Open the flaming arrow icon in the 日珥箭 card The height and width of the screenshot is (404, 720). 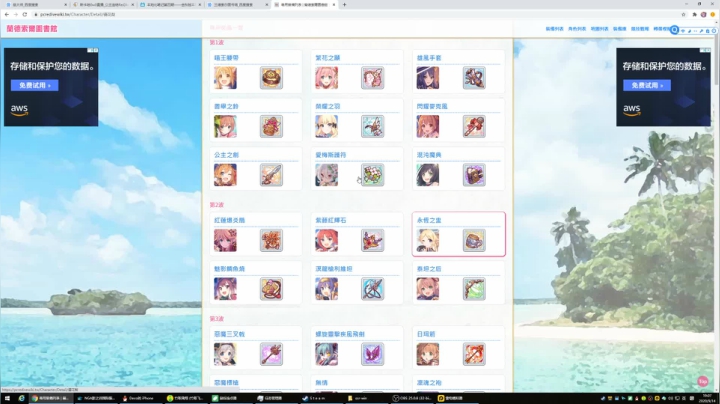point(474,354)
